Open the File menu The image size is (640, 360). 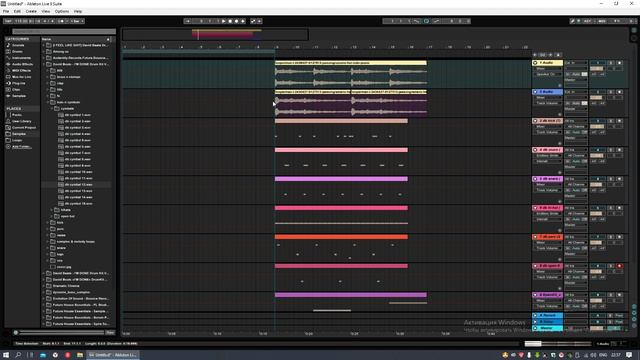(6, 11)
